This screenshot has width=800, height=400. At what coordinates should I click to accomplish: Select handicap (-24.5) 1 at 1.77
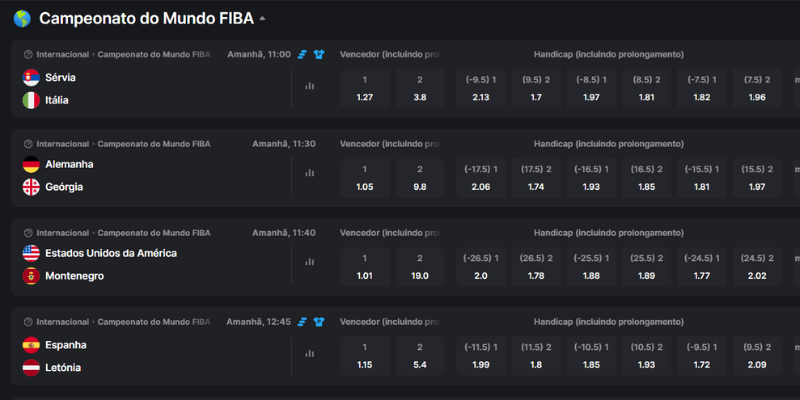coord(702,266)
